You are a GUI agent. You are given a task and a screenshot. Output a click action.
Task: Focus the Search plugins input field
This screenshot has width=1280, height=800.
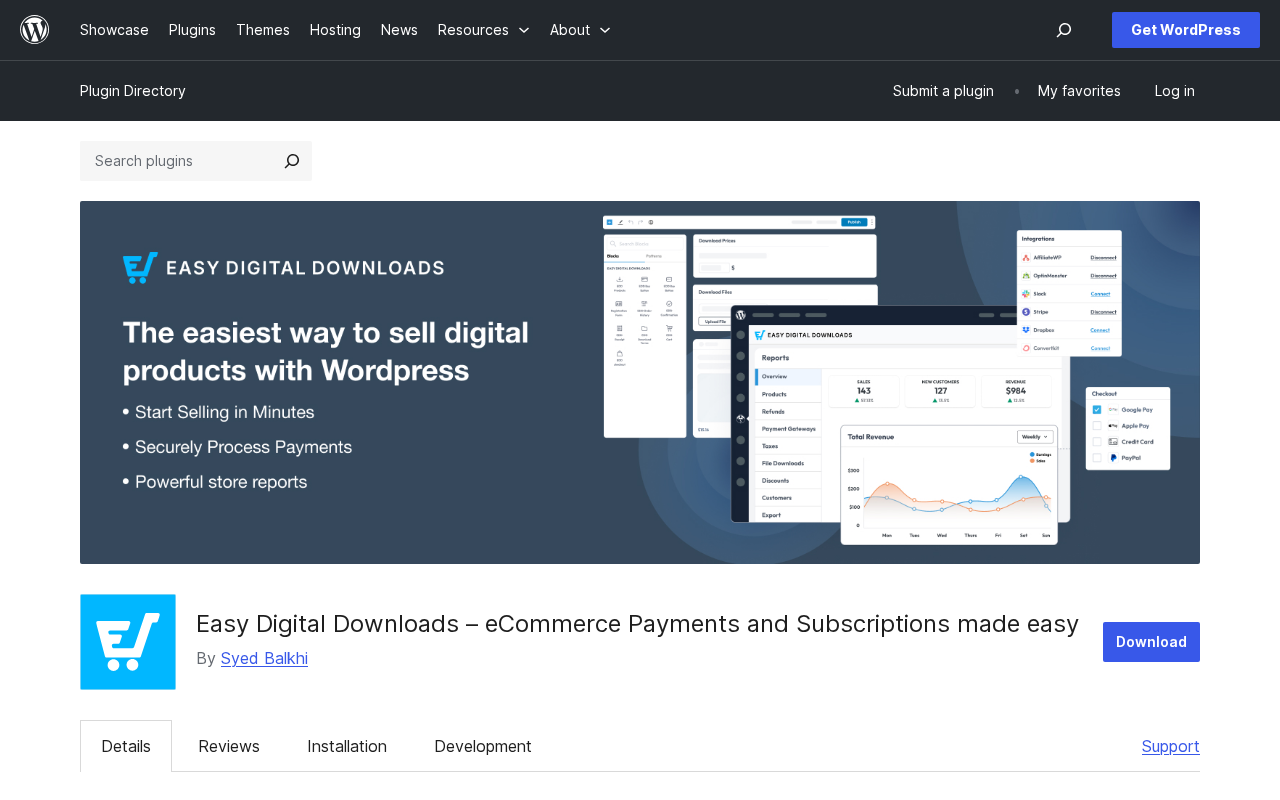point(176,161)
